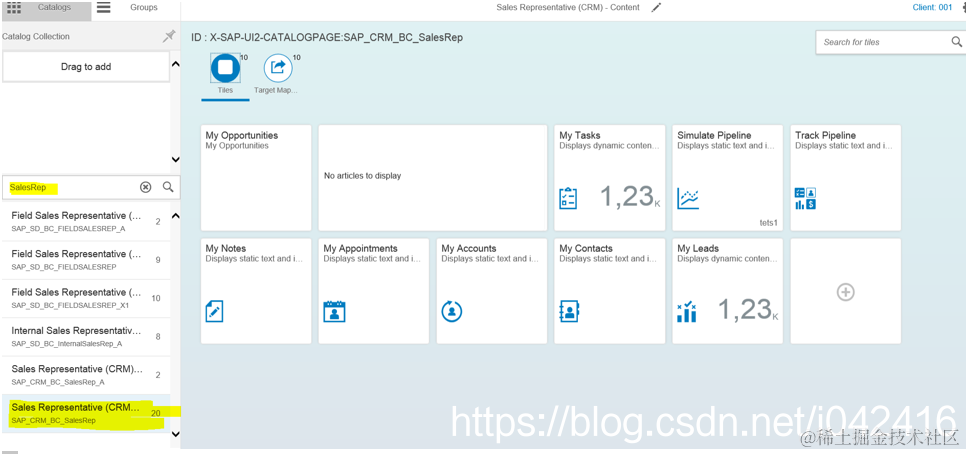Open the My Accounts tile
The image size is (966, 454).
click(492, 291)
